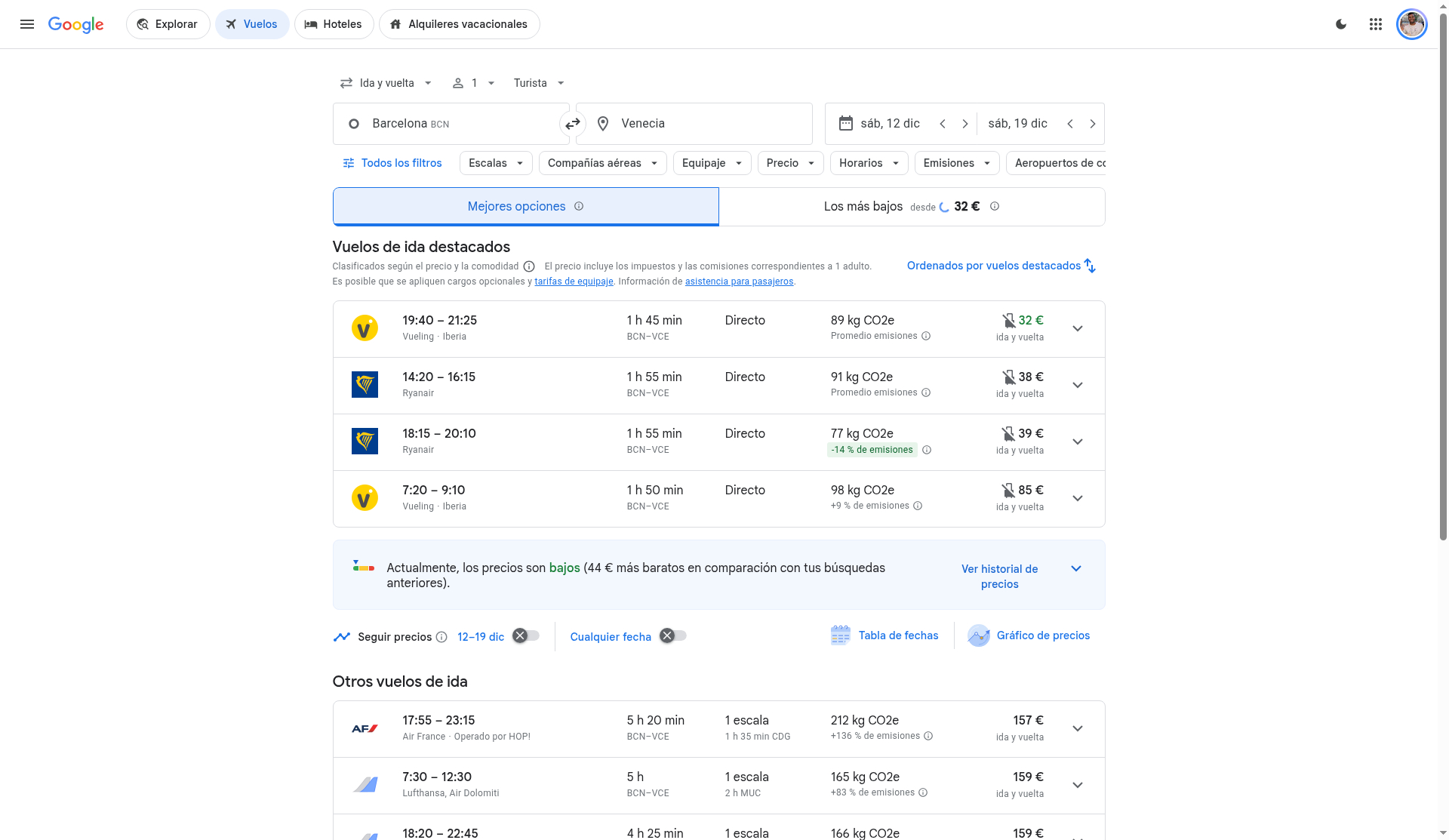Edit the Barcelona origin field
Image resolution: width=1449 pixels, height=840 pixels.
[x=451, y=124]
